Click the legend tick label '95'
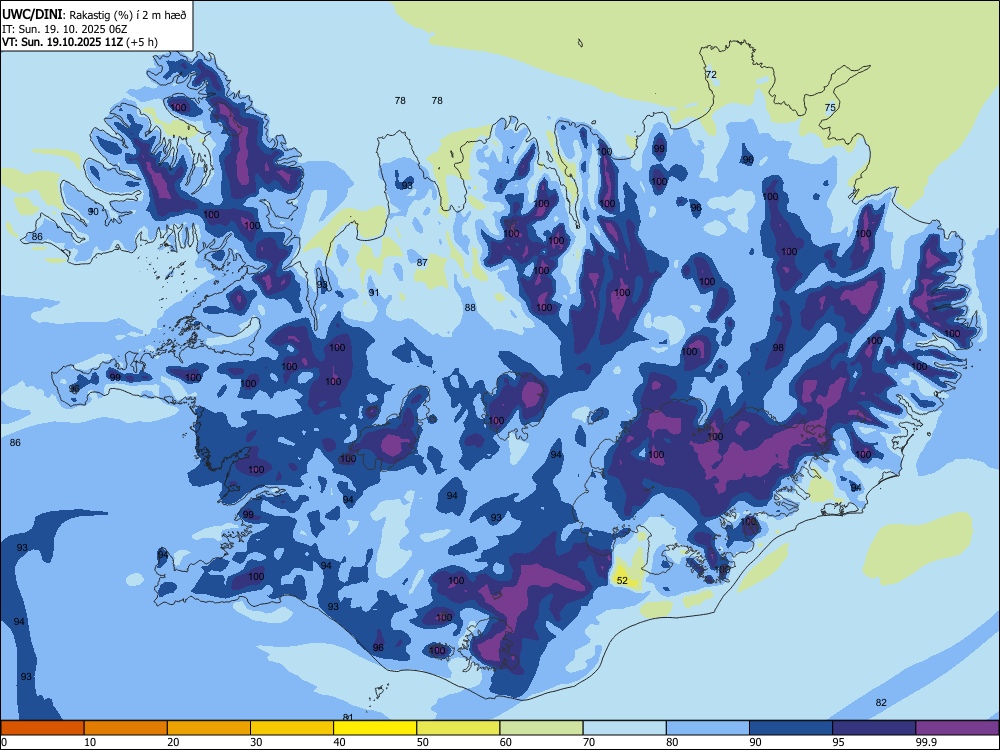The width and height of the screenshot is (1000, 750). [x=838, y=742]
